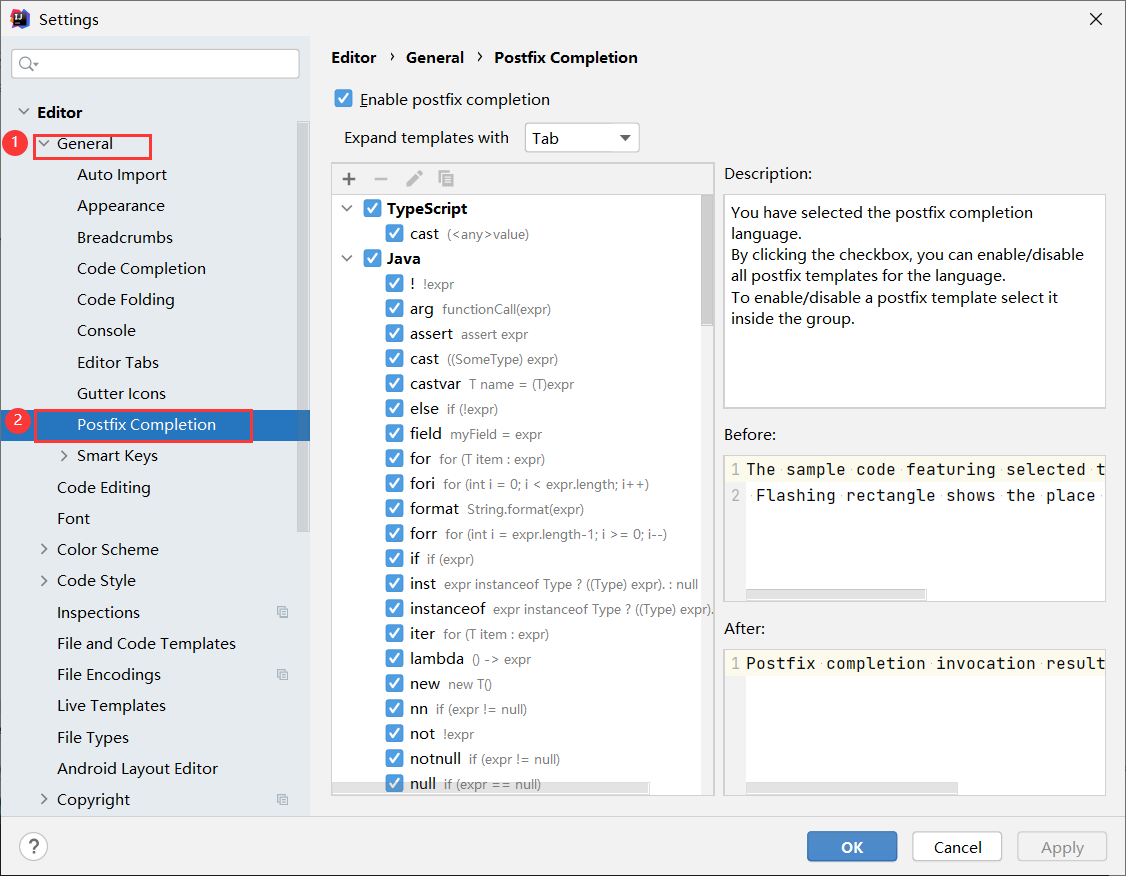This screenshot has width=1126, height=876.
Task: Uncheck the Java fori template checkbox
Action: click(394, 484)
